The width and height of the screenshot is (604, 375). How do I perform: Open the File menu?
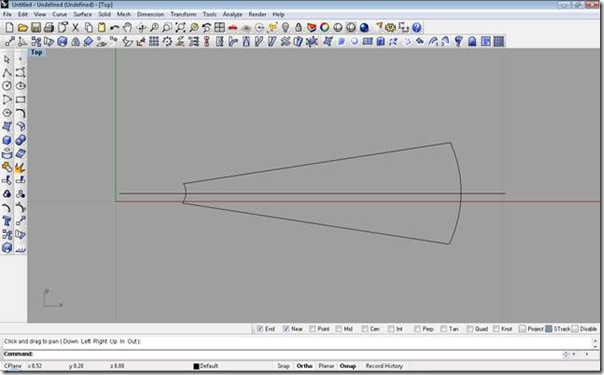click(7, 14)
